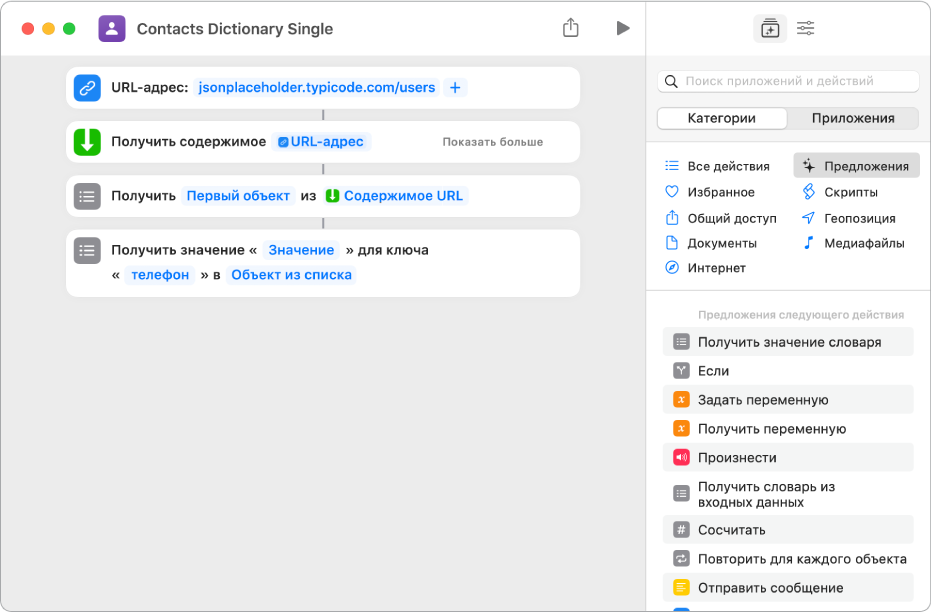The height and width of the screenshot is (612, 931).
Task: Click the purple Contacts shortcut icon
Action: point(112,28)
